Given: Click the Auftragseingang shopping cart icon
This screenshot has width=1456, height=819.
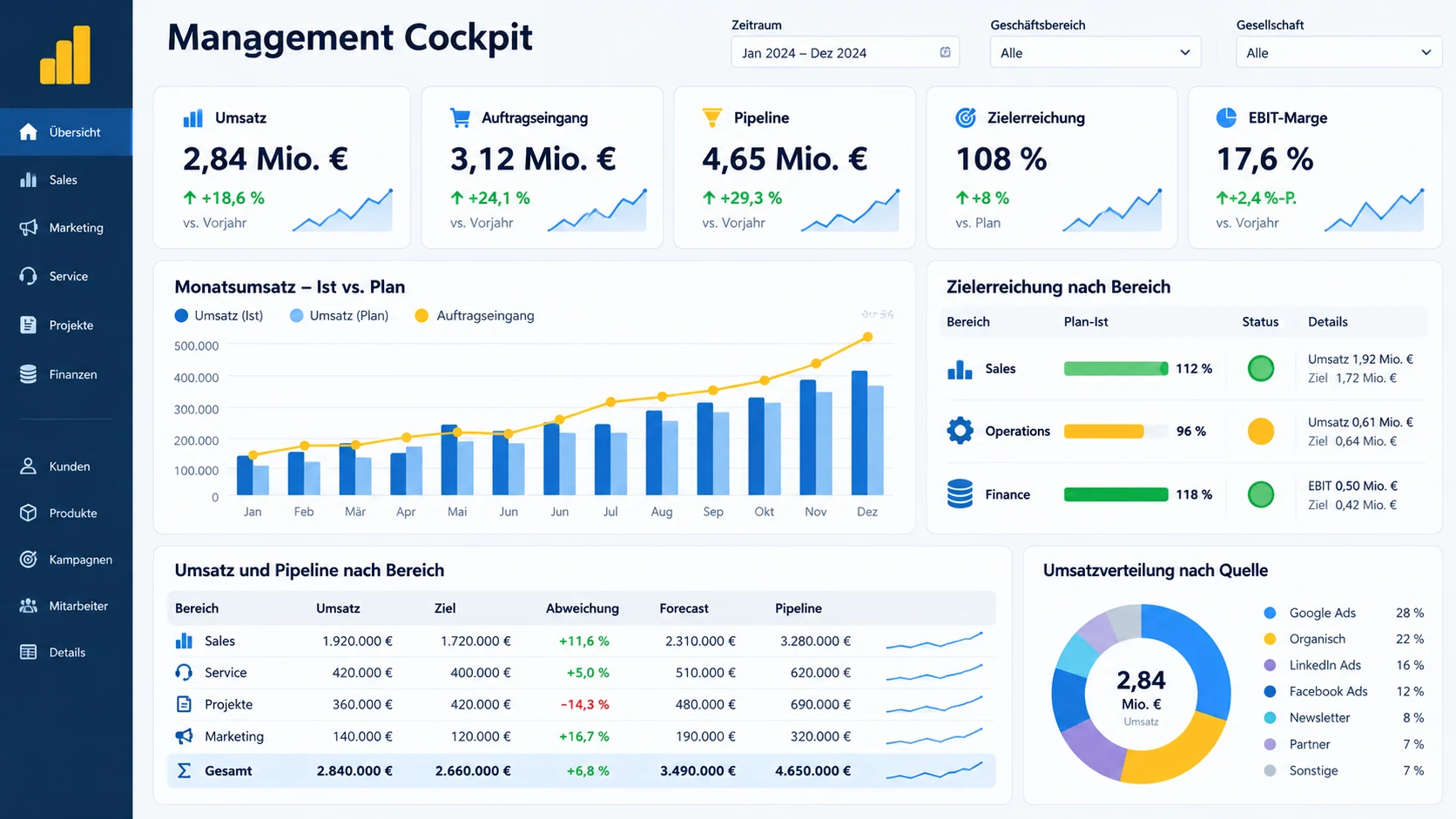Looking at the screenshot, I should [460, 117].
